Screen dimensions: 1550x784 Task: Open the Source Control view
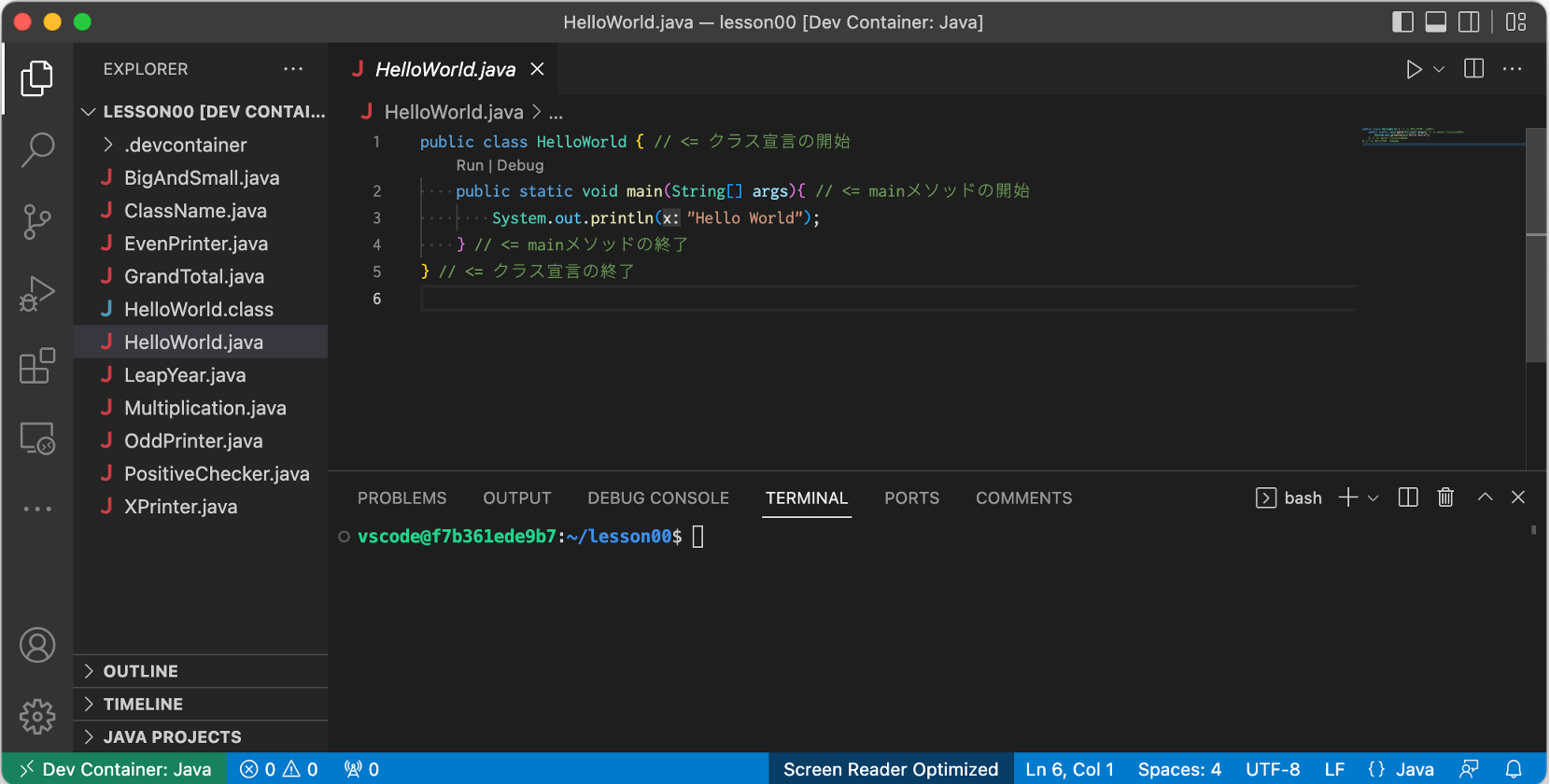click(37, 222)
